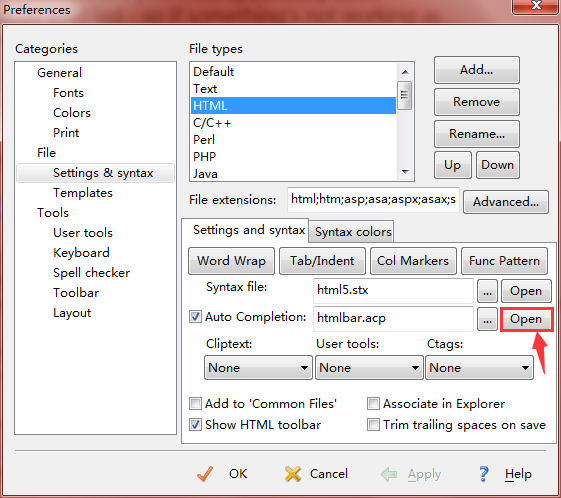Select Perl file type
The image size is (561, 498).
coord(293,140)
